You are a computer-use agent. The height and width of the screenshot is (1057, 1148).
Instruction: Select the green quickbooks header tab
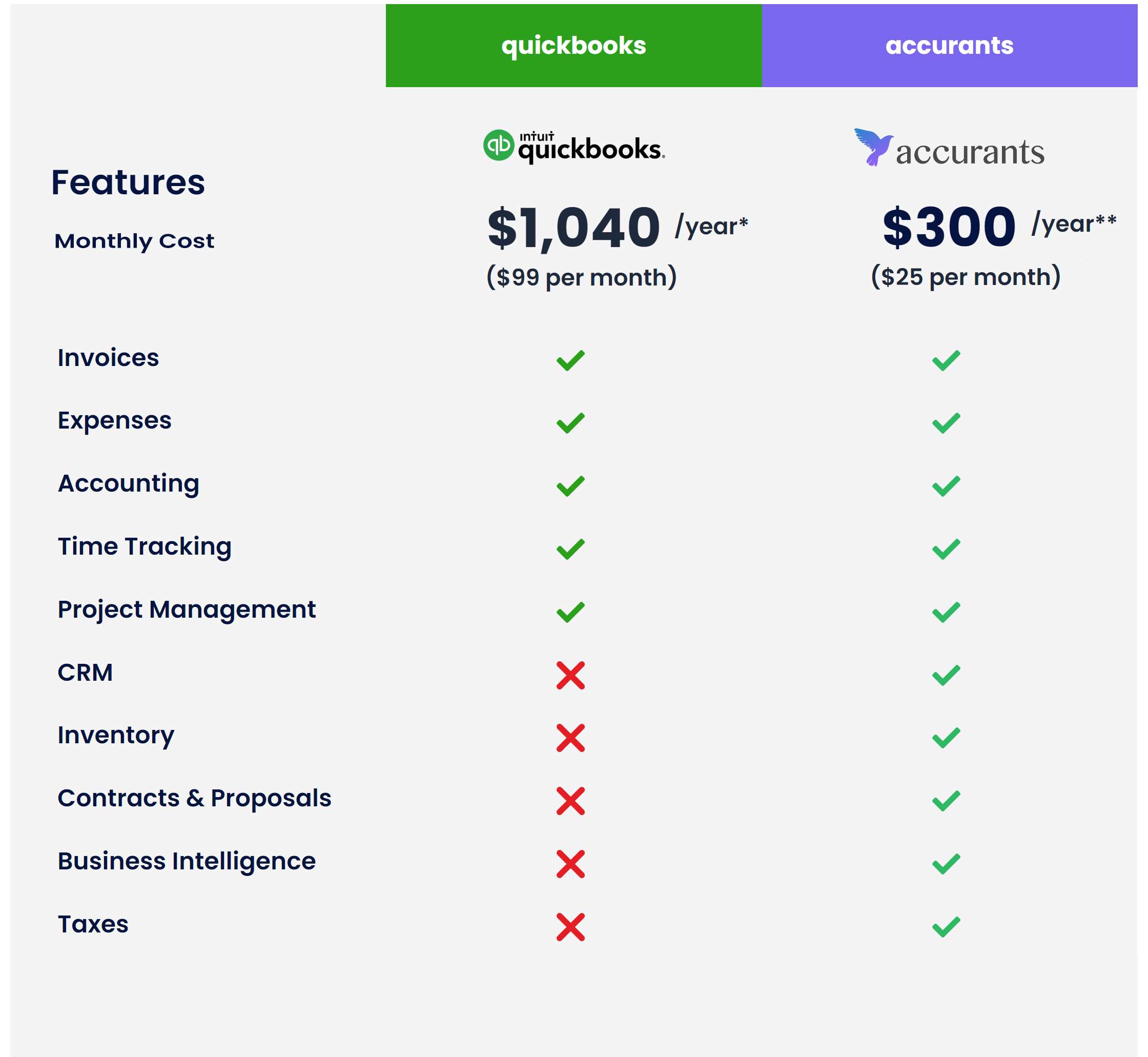tap(573, 46)
